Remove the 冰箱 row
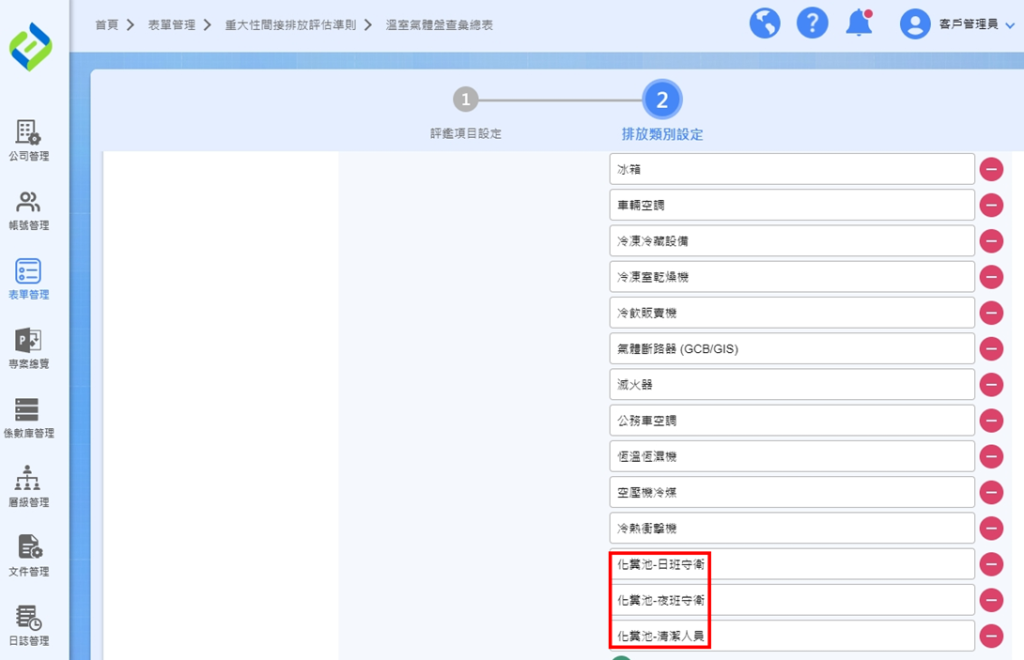 [x=991, y=169]
